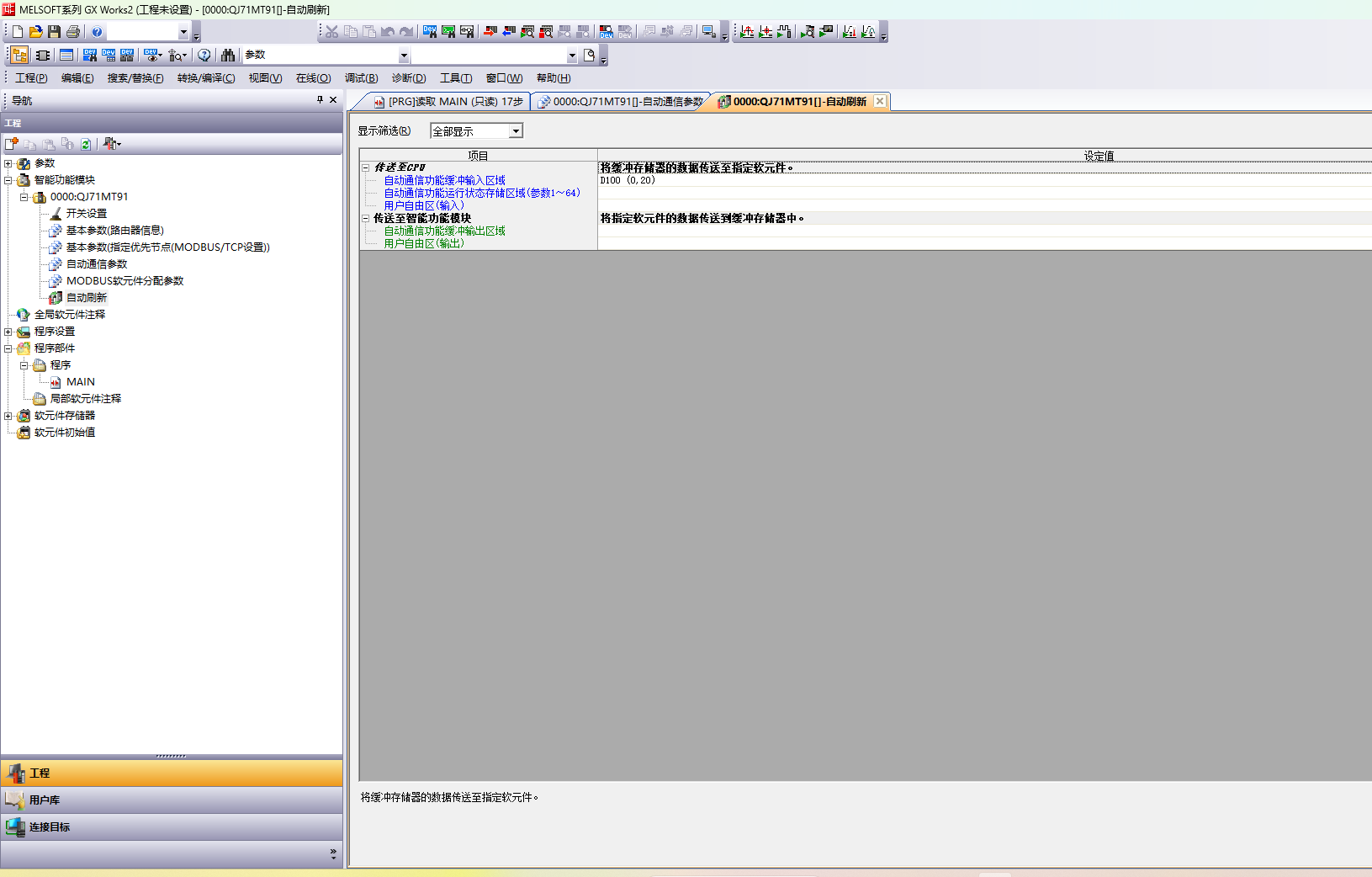Click the Save project icon
Image resolution: width=1372 pixels, height=877 pixels.
click(54, 32)
